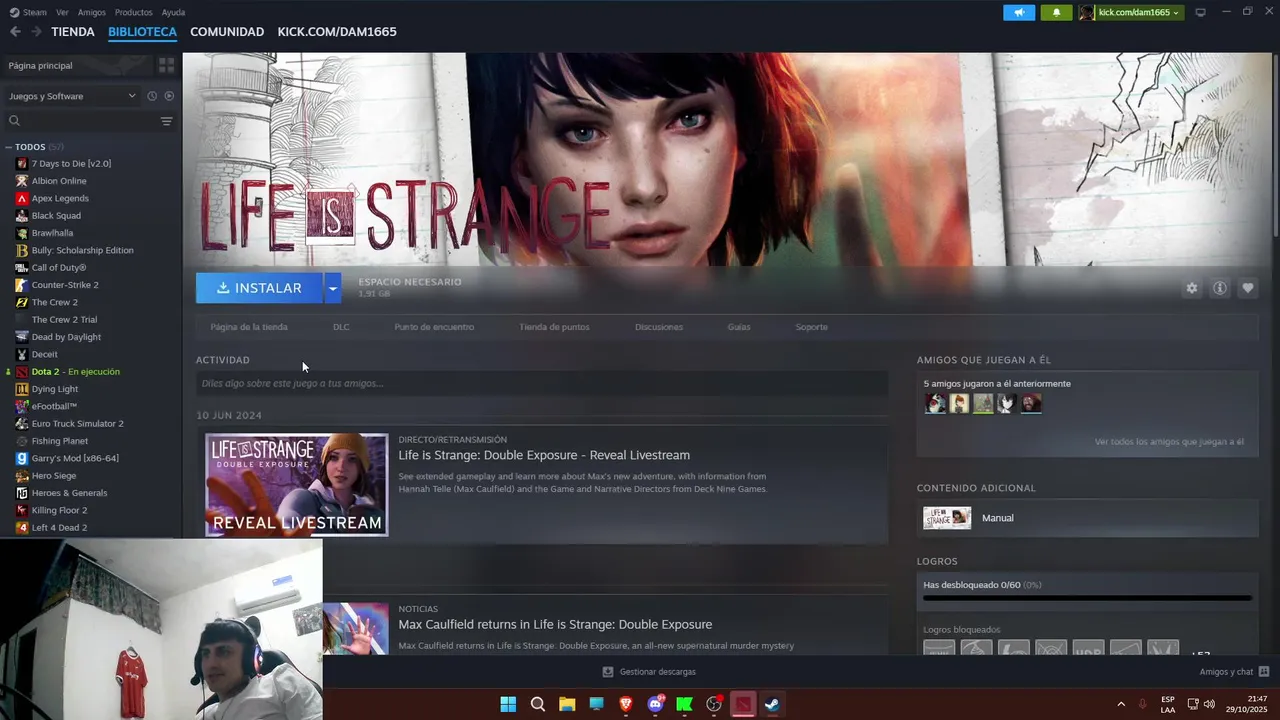Open the Discusiones tab
Screen dimensions: 1280x720
click(659, 327)
